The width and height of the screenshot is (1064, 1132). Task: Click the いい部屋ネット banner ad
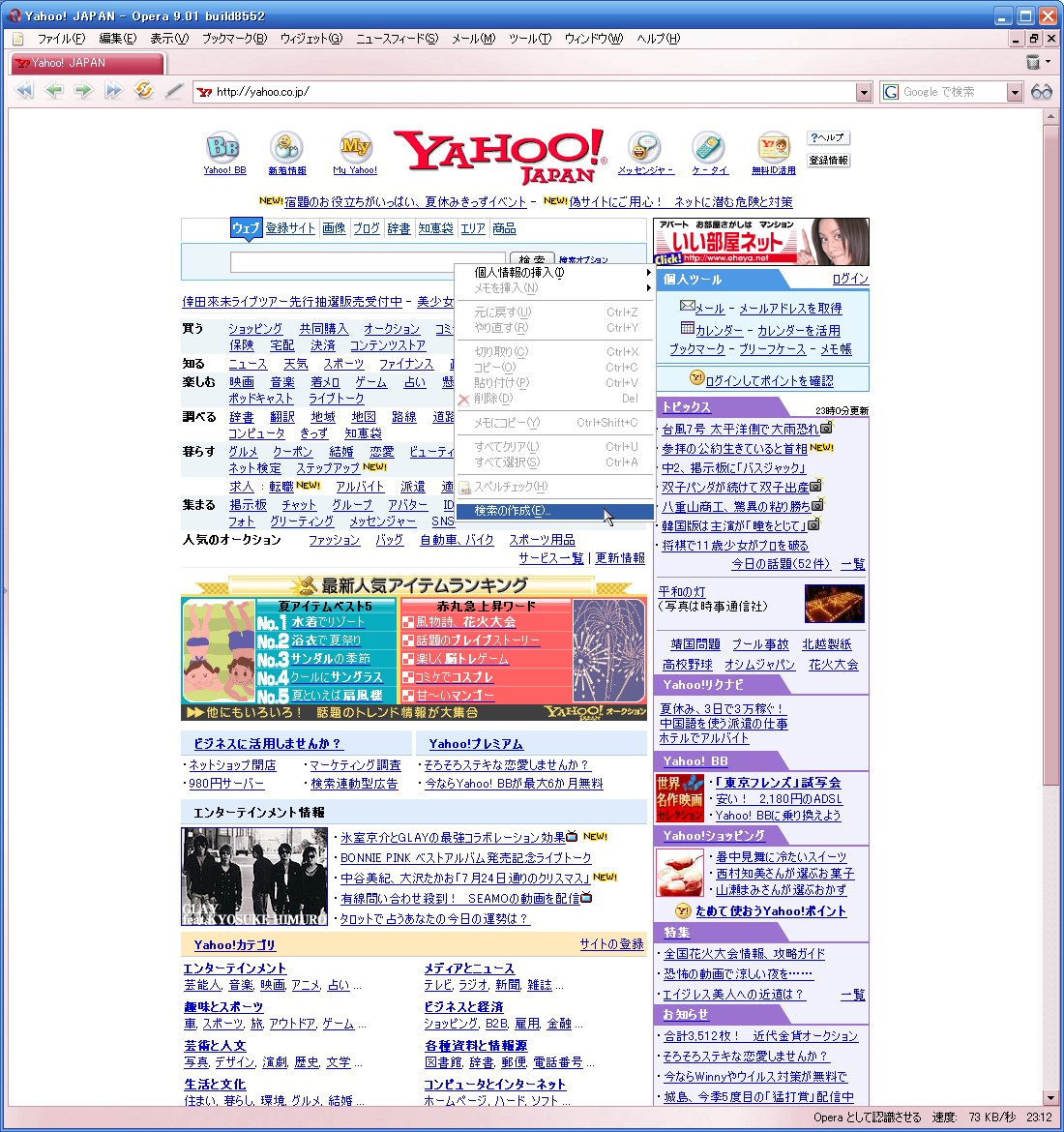761,242
